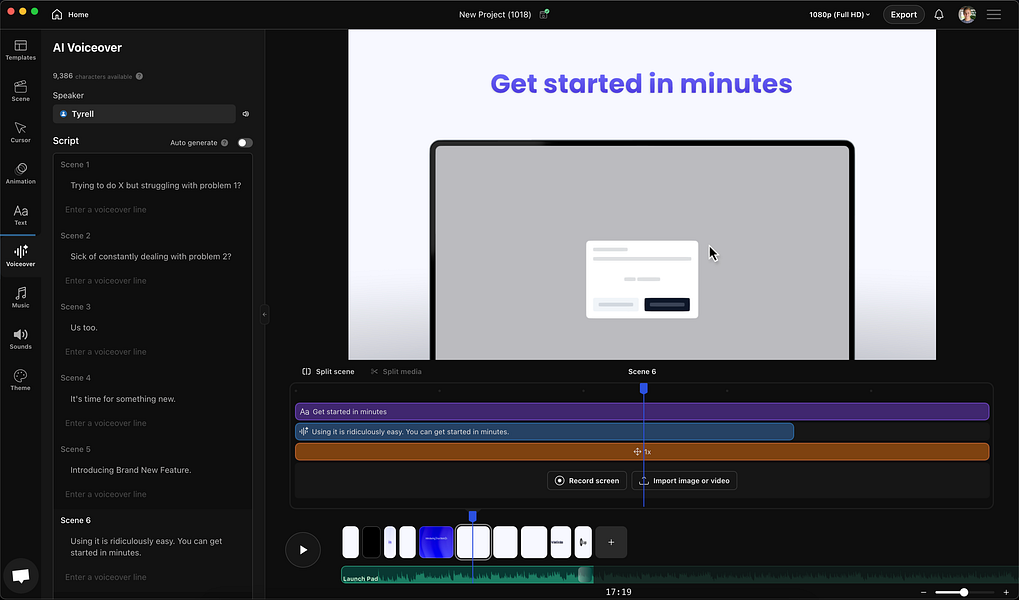Viewport: 1019px width, 600px height.
Task: Select the blue voiceover clip track
Action: pyautogui.click(x=545, y=432)
